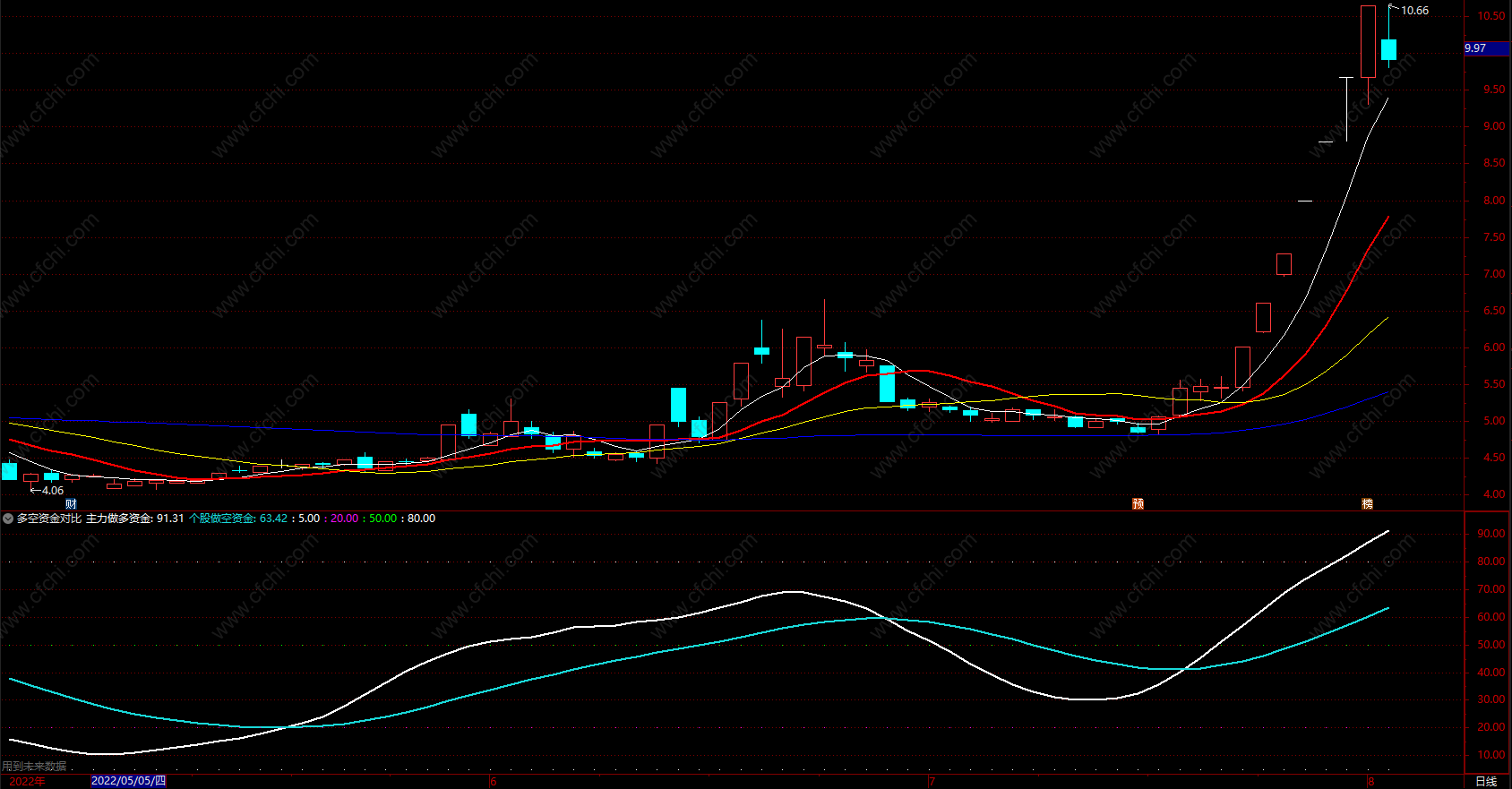Click the 预 forecast event marker

1138,504
